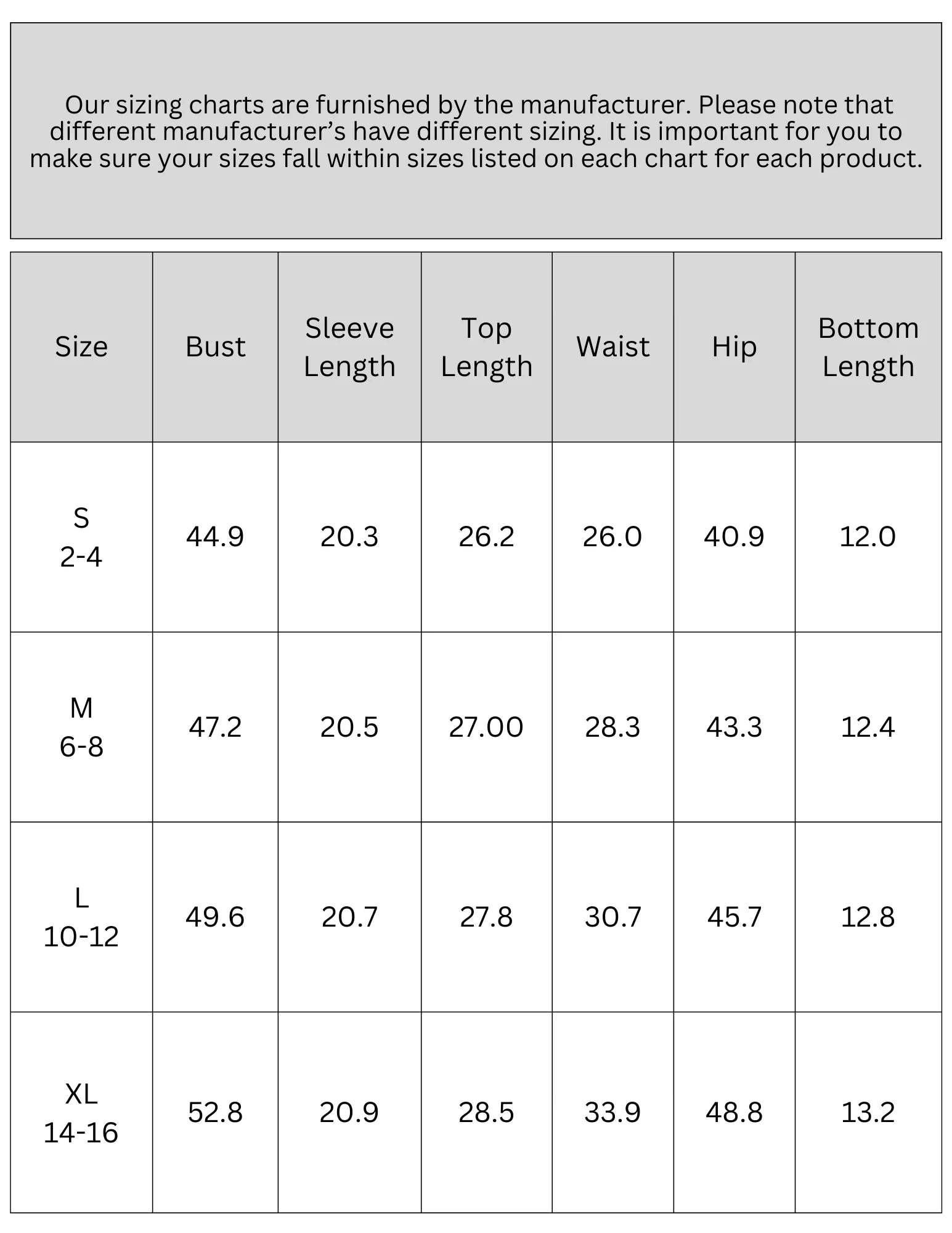Select bottom length value 13.2

point(869,1112)
